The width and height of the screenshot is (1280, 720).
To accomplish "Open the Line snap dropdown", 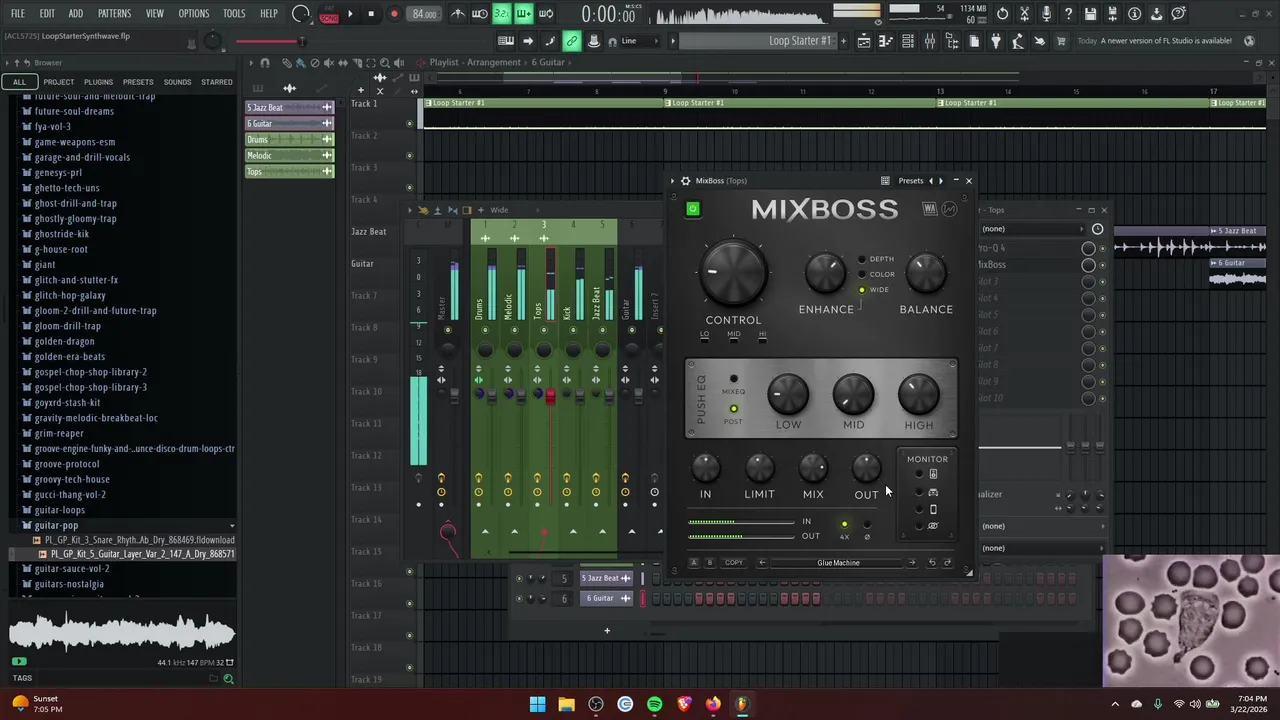I will click(x=640, y=41).
